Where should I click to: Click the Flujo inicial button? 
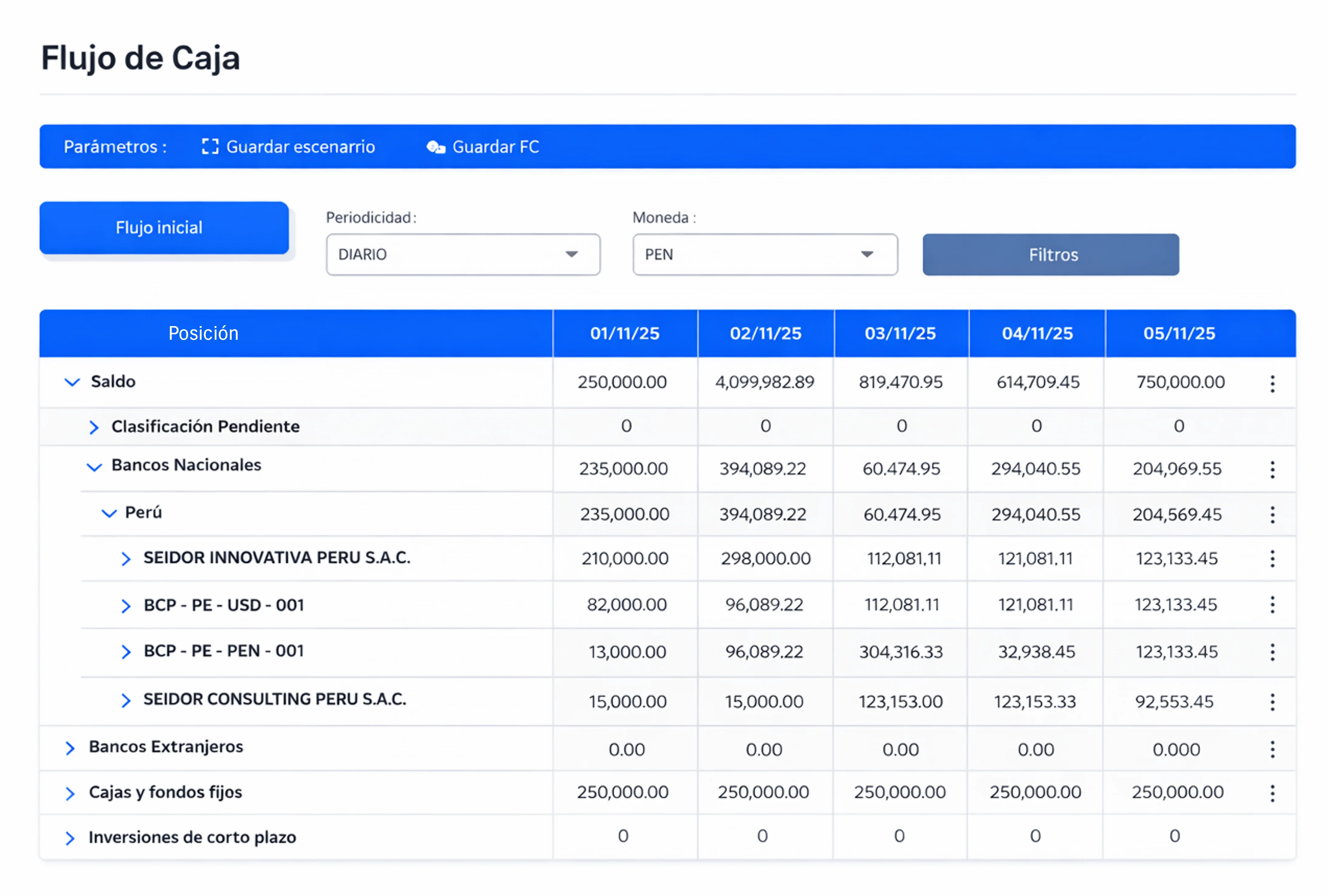164,227
